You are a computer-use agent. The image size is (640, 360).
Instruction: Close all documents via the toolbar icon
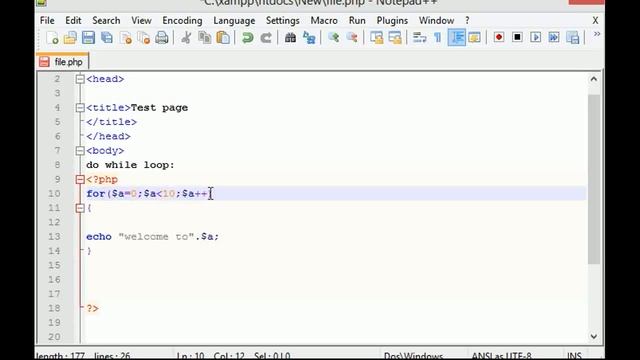click(144, 38)
